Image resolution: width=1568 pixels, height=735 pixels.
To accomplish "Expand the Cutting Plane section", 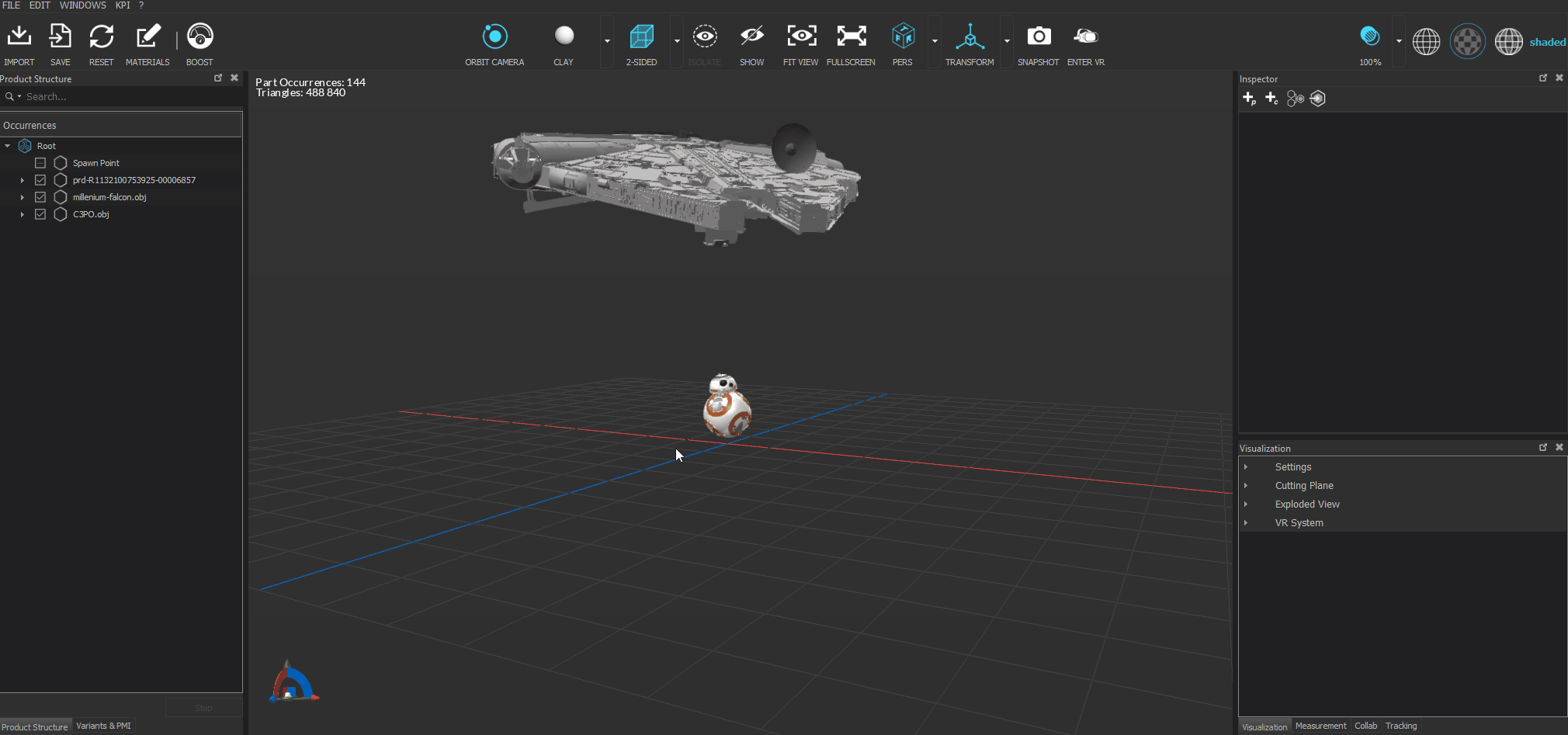I will 1246,486.
